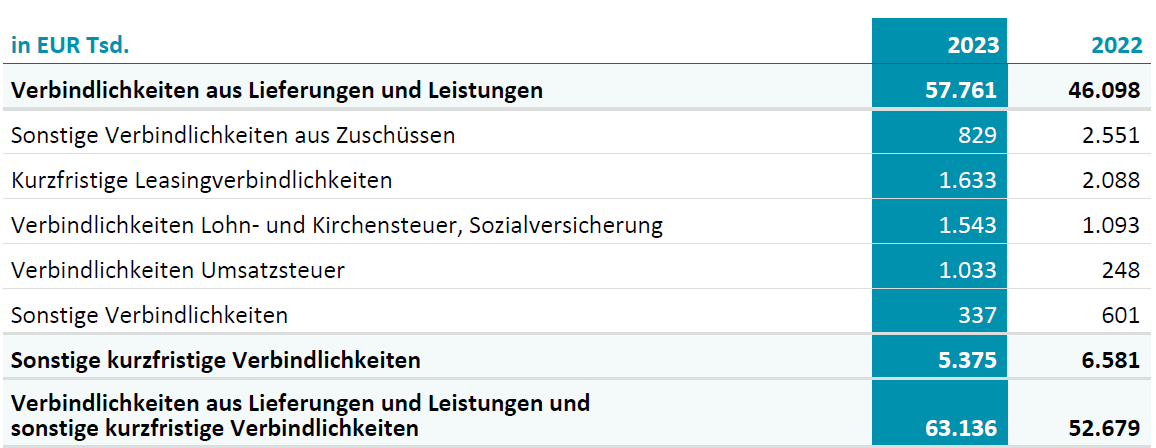Screen dimensions: 1156x448
Task: Click the 248 Umsatzsteuer value for 2022
Action: pos(1122,270)
